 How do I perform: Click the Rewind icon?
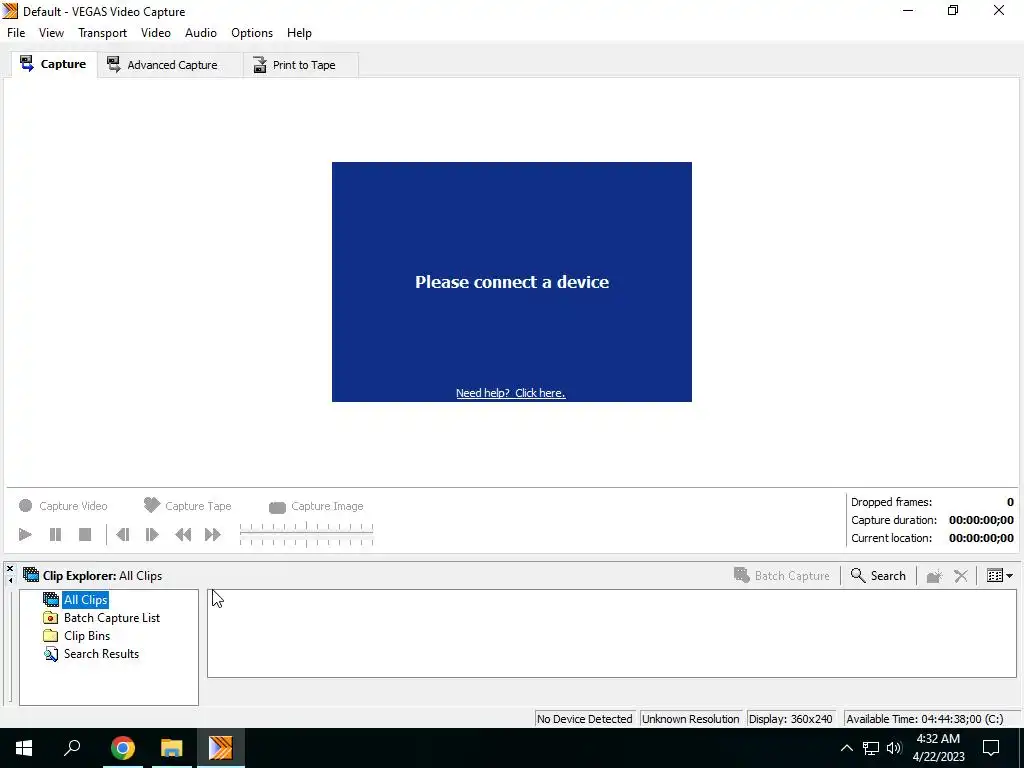point(184,534)
